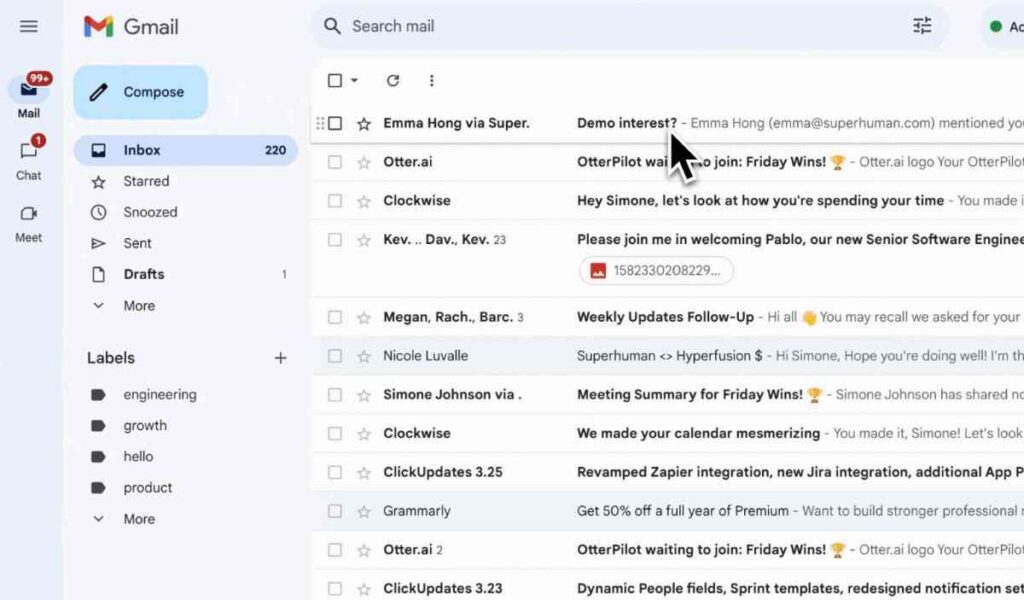
Task: Open the 1582330208229 image attachment chip
Action: (656, 271)
